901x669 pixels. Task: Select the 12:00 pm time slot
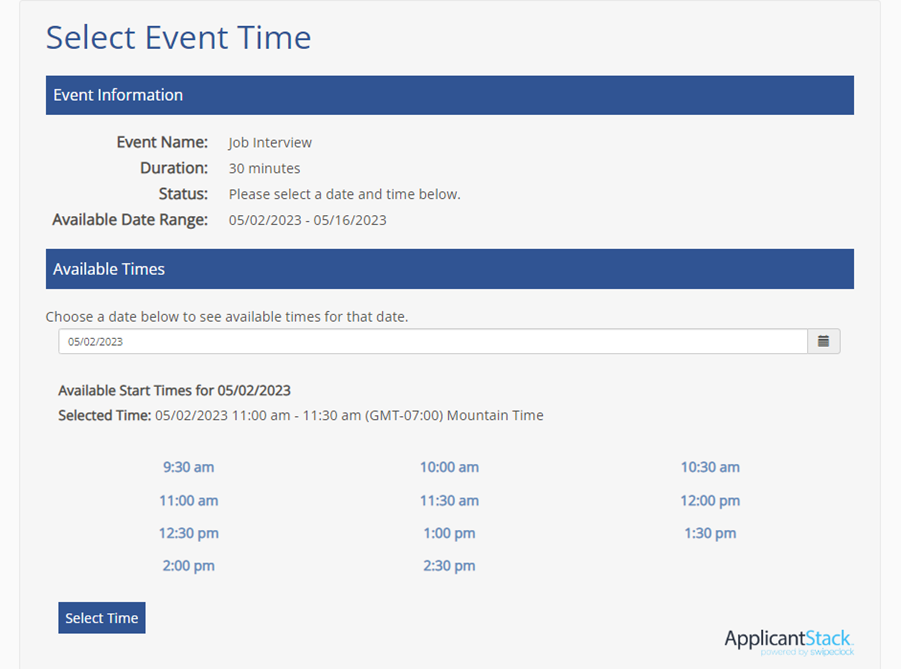pyautogui.click(x=710, y=500)
